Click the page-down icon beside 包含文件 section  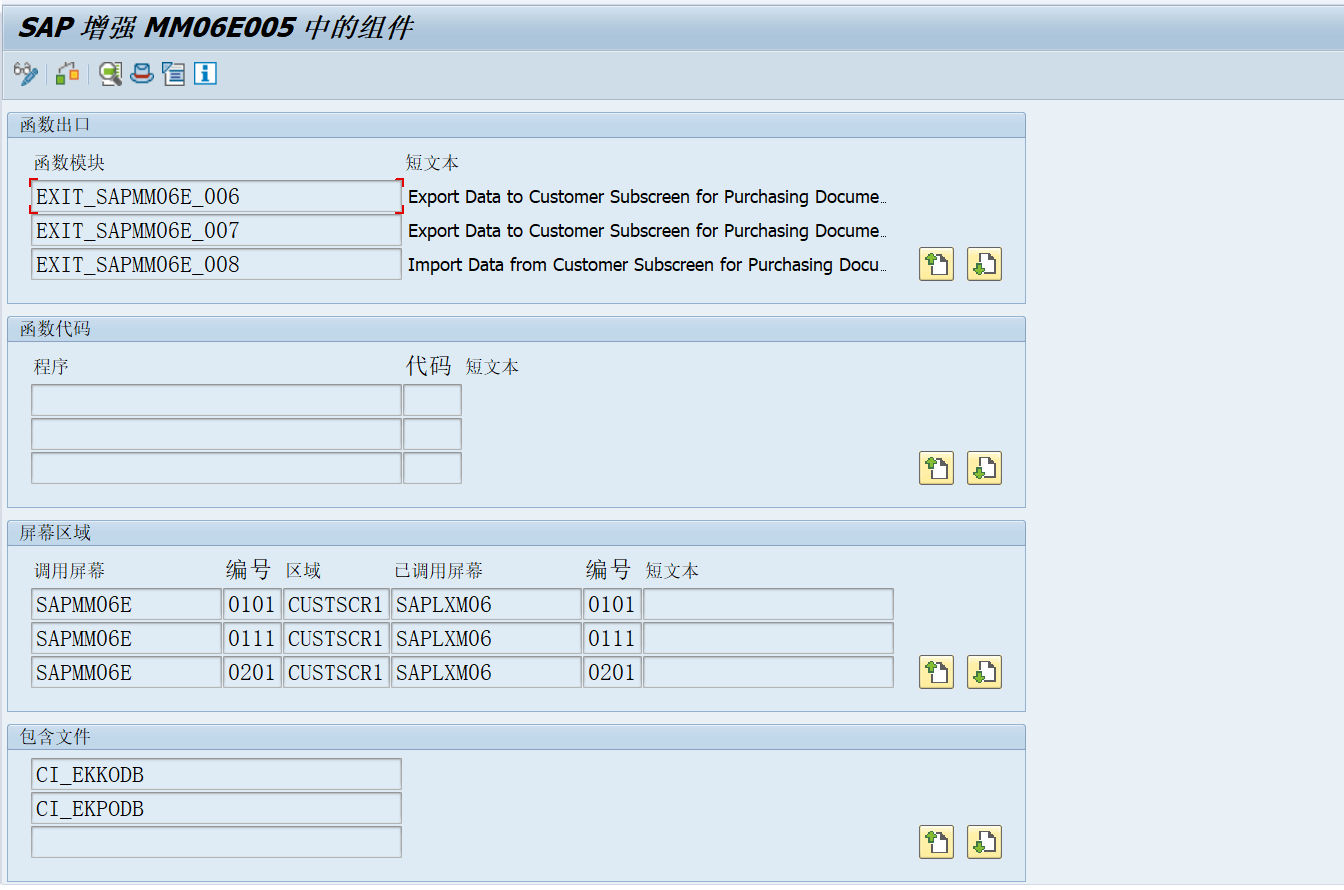point(984,842)
